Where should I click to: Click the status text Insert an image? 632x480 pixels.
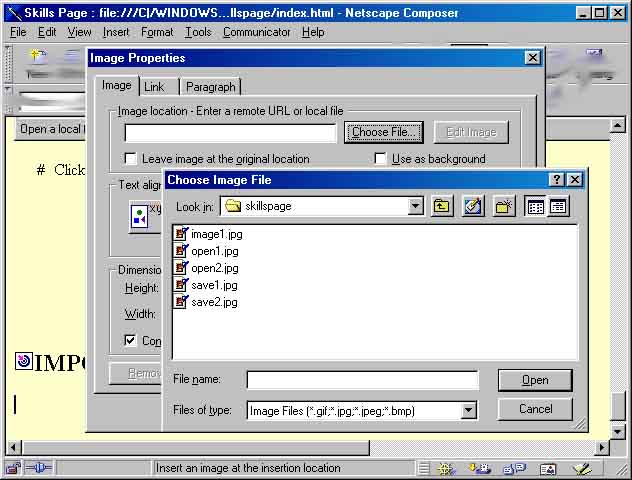[x=248, y=468]
